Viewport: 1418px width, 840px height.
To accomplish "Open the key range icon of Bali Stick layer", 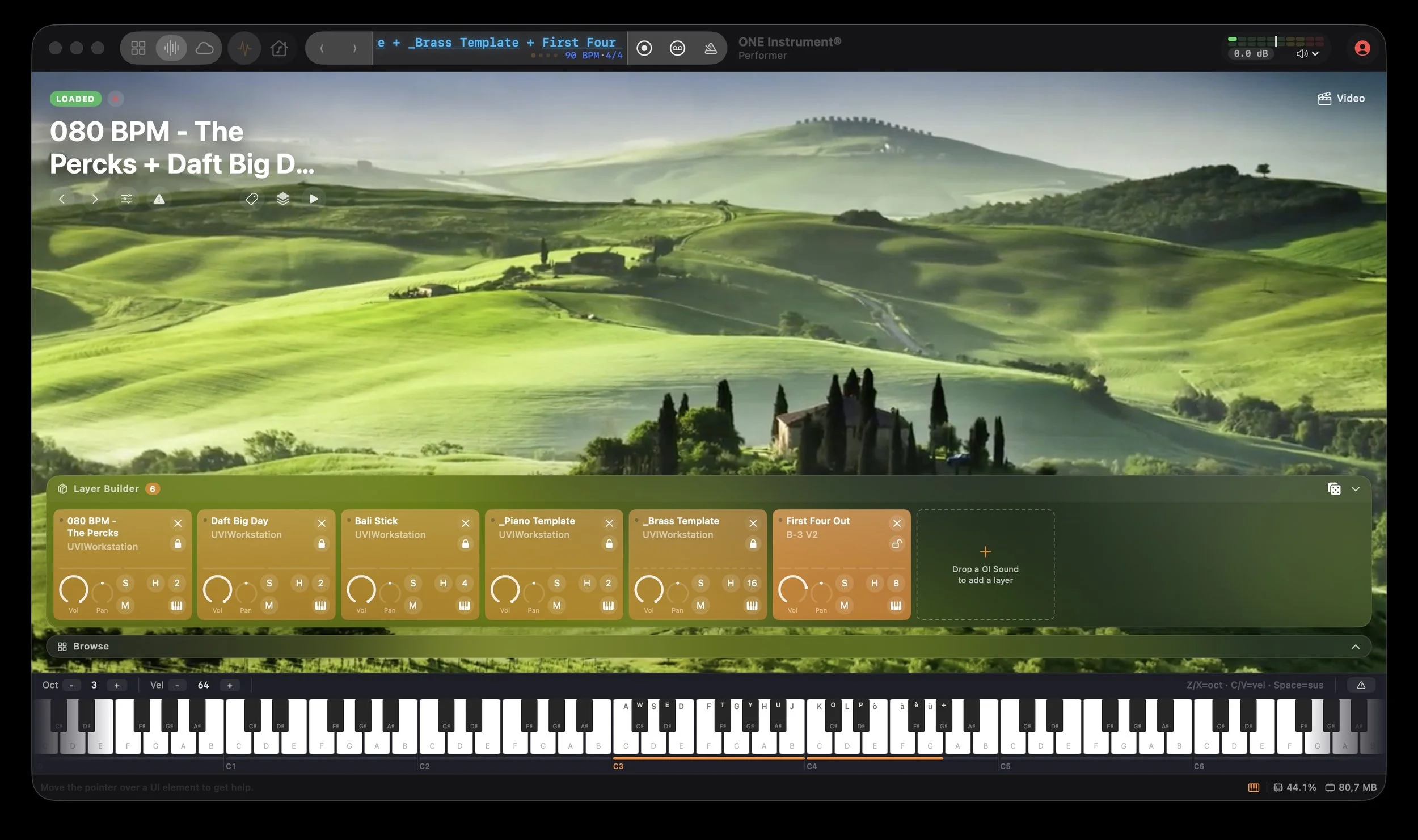I will coord(465,605).
